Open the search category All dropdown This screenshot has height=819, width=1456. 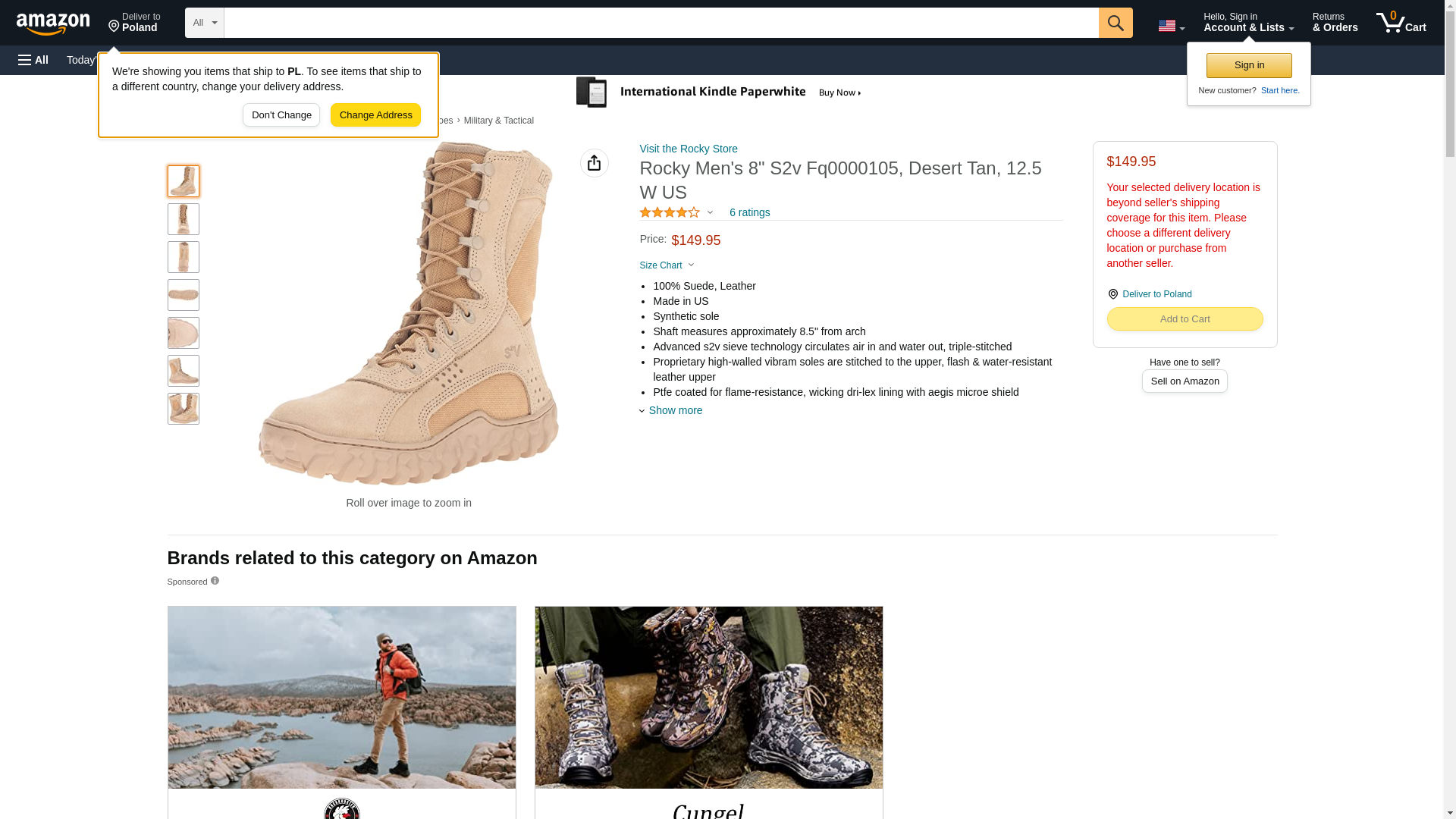click(x=204, y=23)
